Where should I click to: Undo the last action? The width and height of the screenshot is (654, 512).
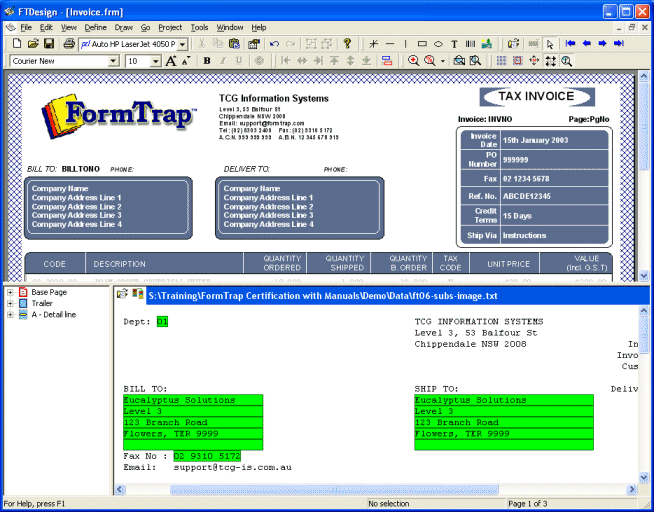[274, 44]
